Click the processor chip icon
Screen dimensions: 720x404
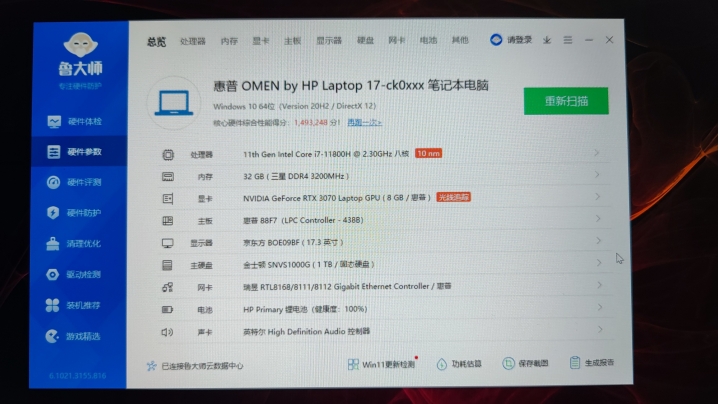tap(168, 155)
